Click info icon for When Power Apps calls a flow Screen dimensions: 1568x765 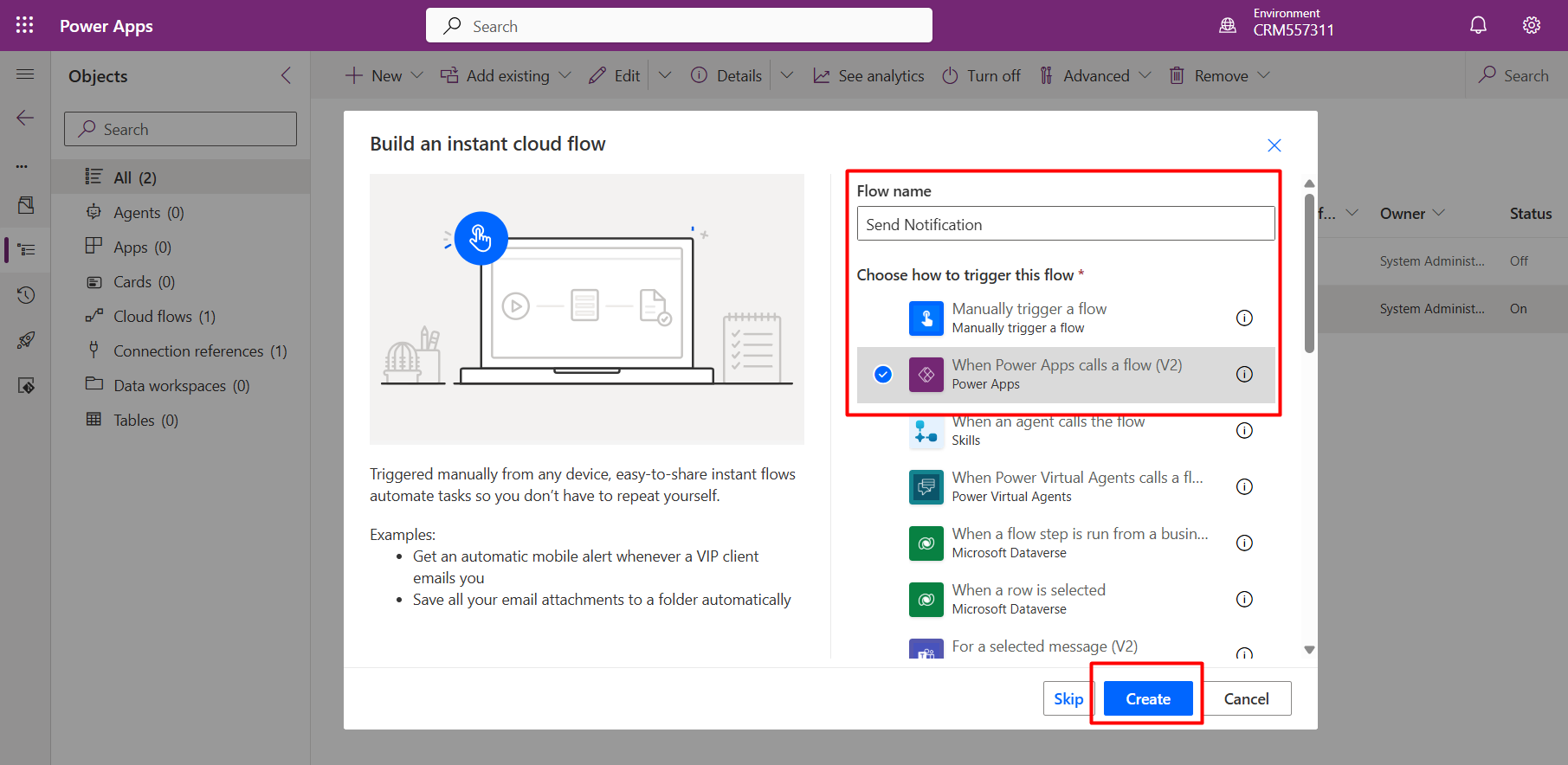[x=1244, y=374]
